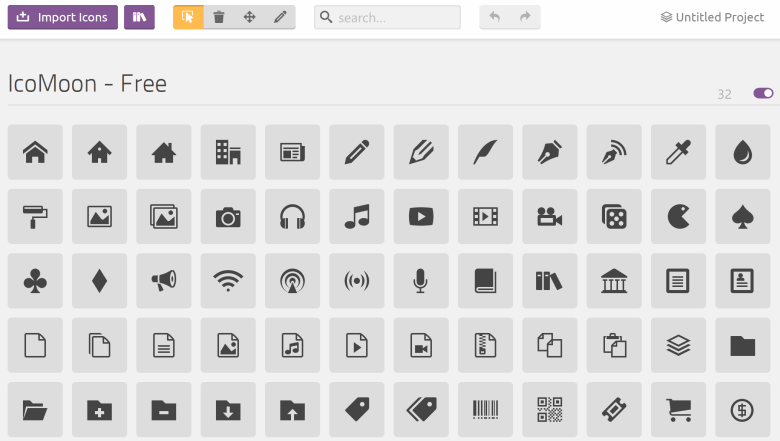Select the pacman icon
This screenshot has height=441, width=780.
point(679,216)
